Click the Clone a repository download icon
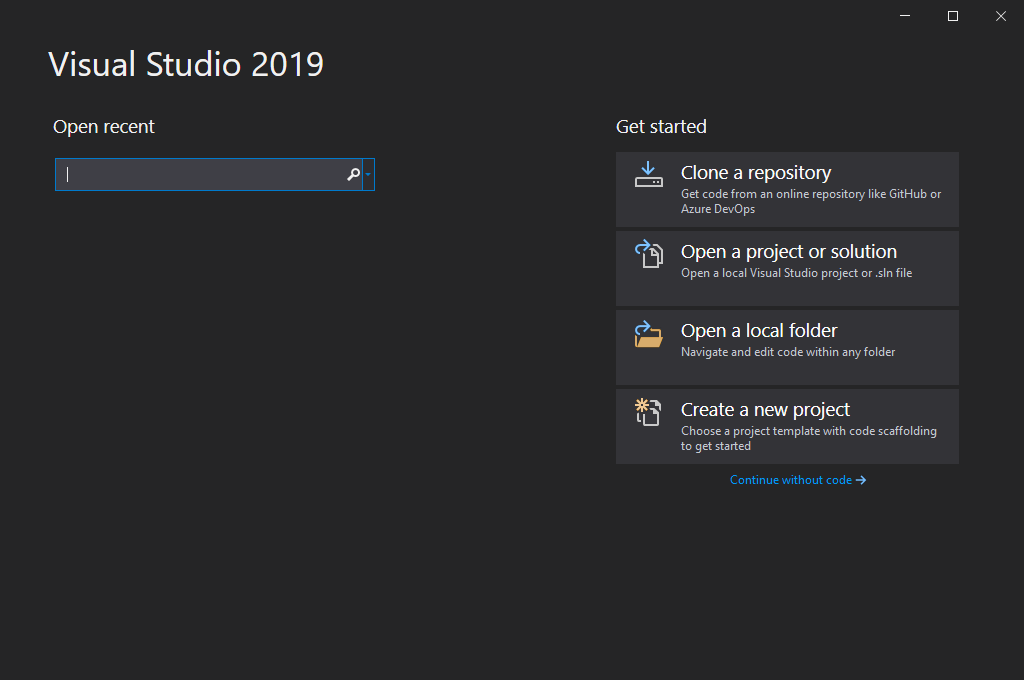 (648, 175)
